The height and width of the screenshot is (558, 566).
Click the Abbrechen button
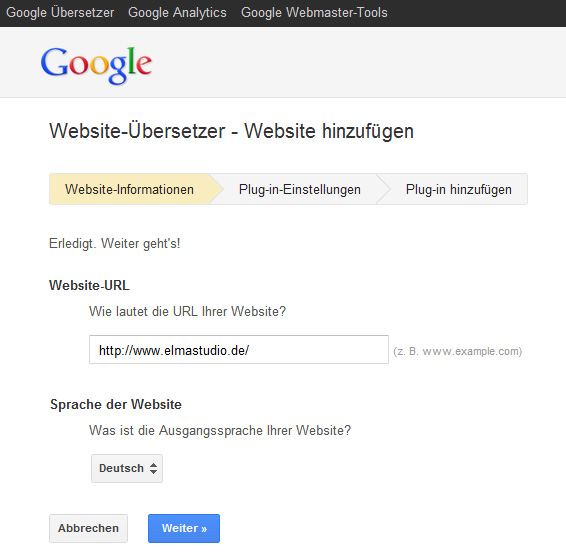[x=88, y=528]
